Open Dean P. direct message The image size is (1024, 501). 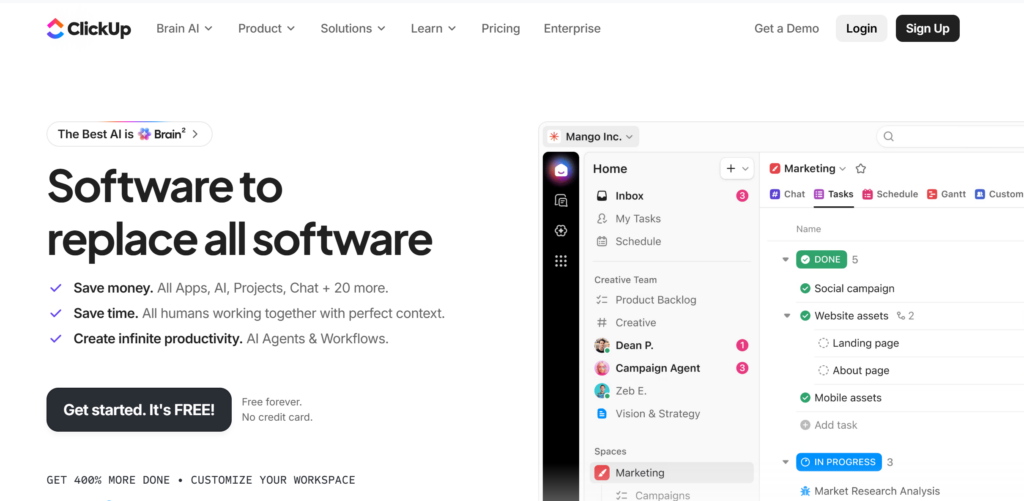tap(671, 346)
